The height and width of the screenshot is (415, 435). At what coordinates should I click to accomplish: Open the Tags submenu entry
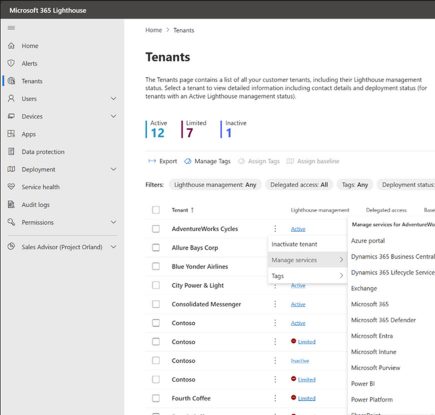[x=307, y=276]
